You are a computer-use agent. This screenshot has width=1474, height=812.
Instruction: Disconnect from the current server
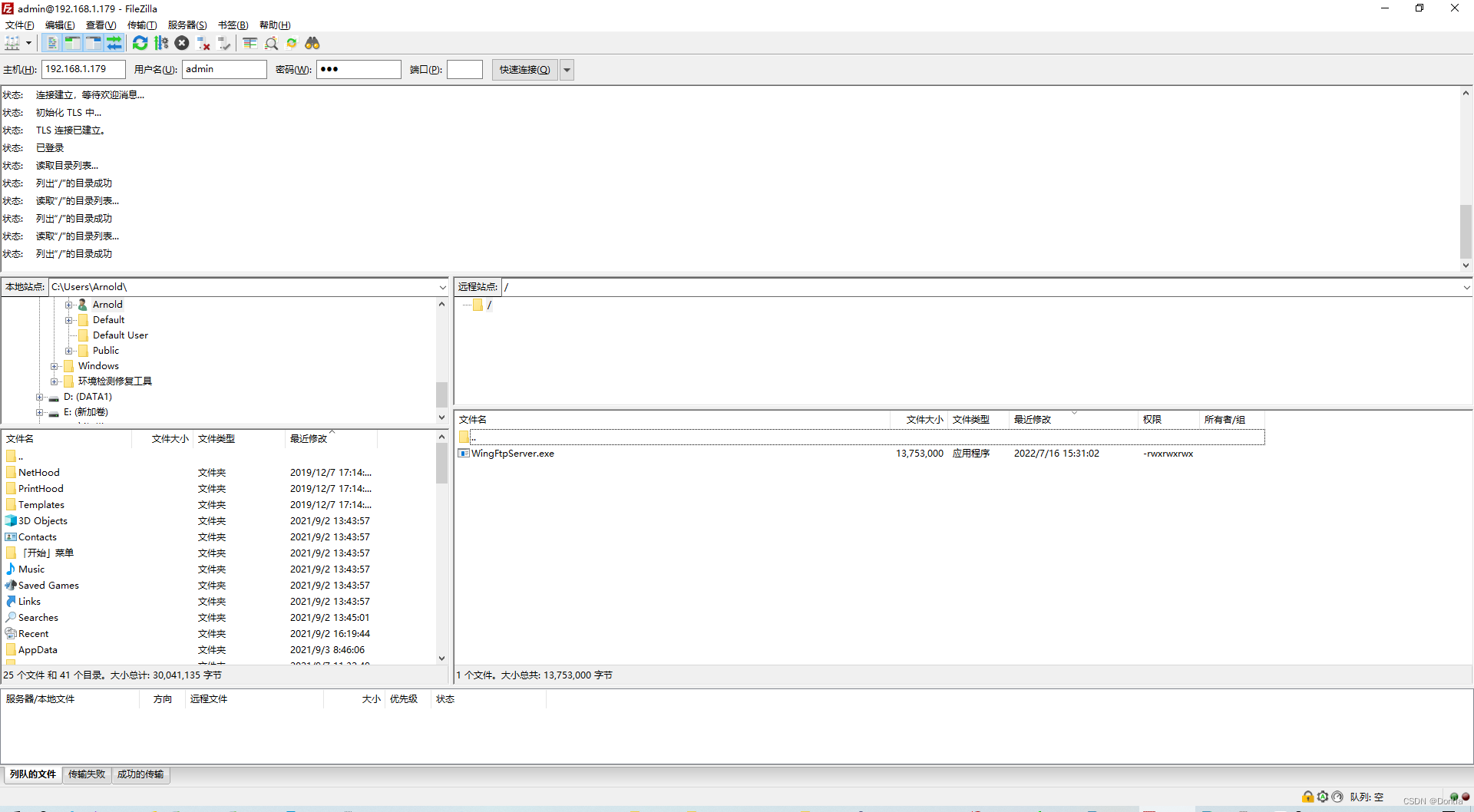coord(203,43)
